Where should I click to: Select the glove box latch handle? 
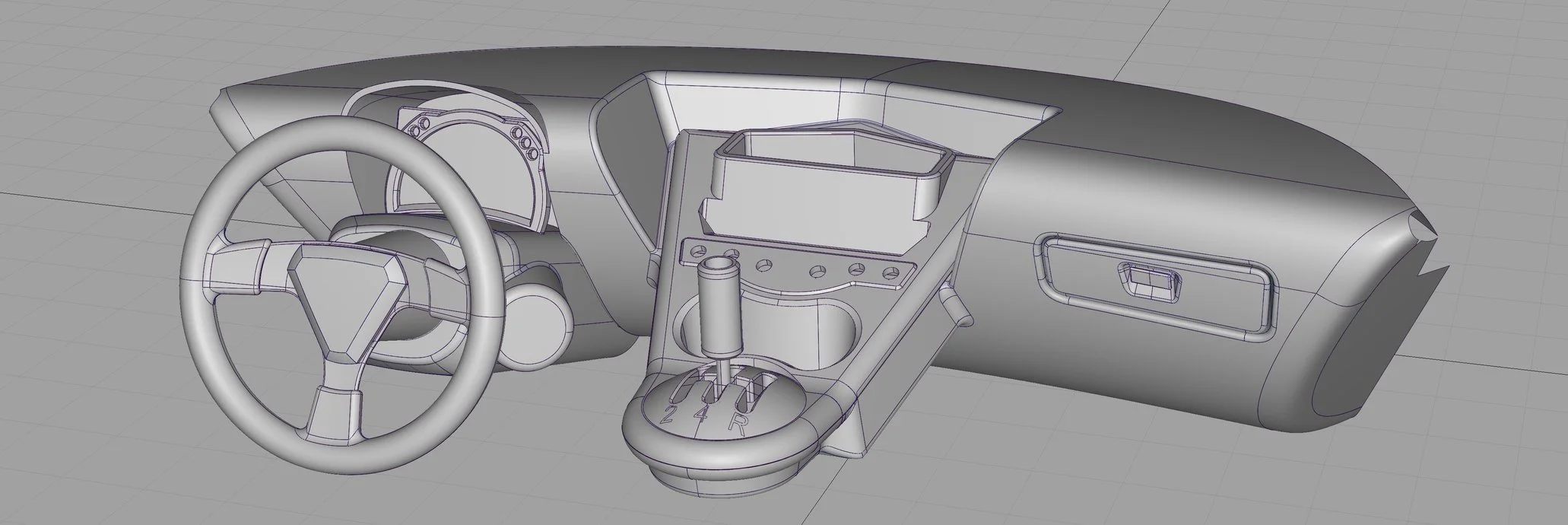pyautogui.click(x=1149, y=282)
